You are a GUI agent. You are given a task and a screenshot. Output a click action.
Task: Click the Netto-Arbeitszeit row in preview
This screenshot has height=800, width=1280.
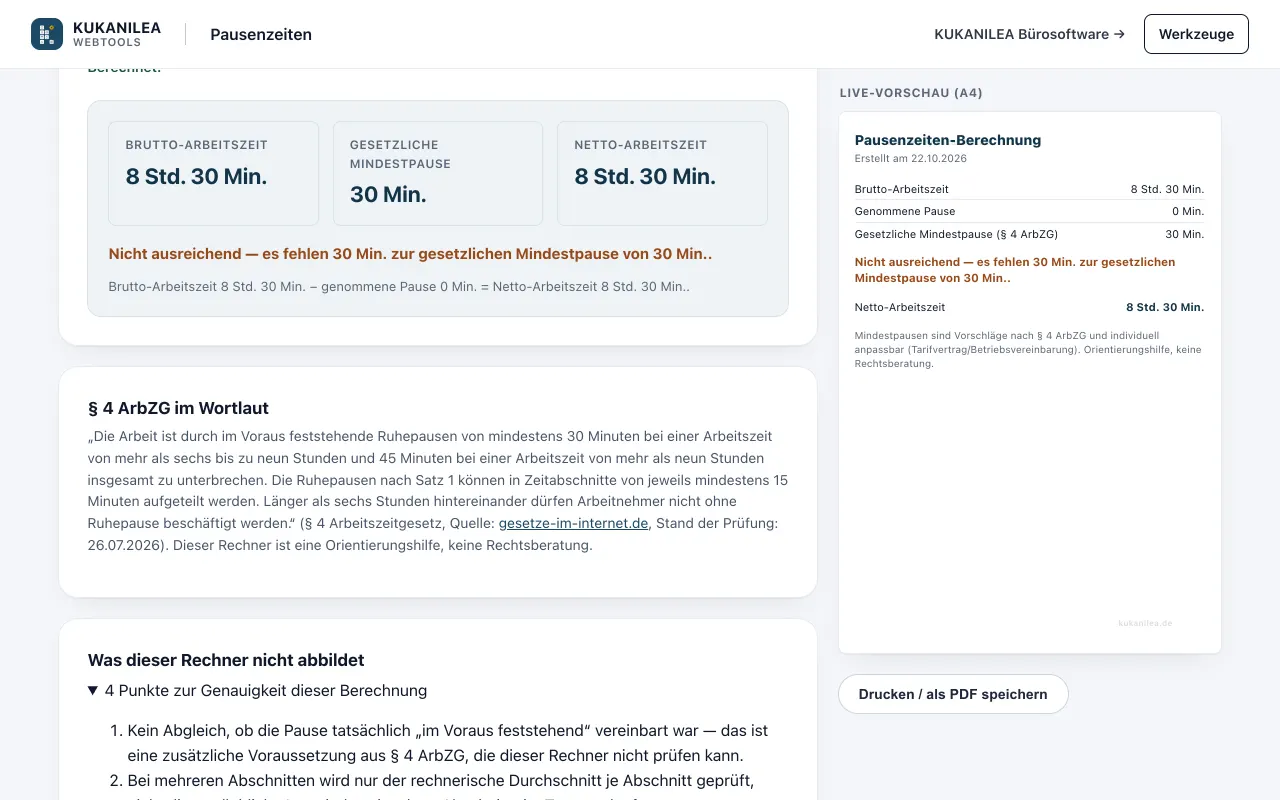(x=1029, y=307)
